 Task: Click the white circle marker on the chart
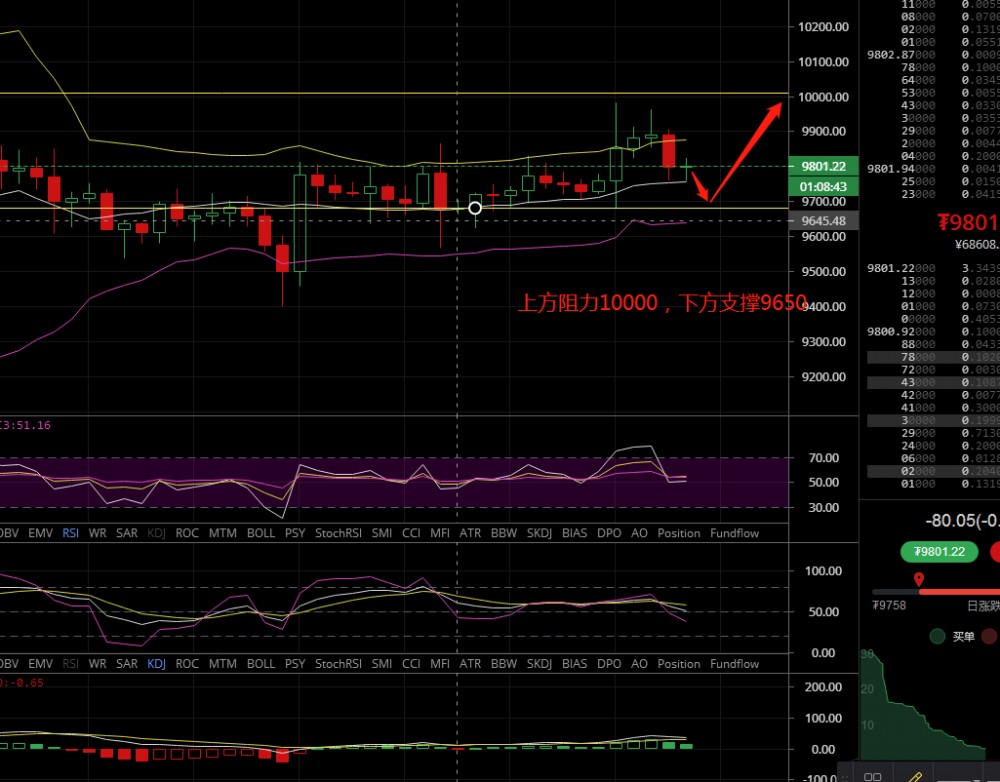(x=475, y=208)
